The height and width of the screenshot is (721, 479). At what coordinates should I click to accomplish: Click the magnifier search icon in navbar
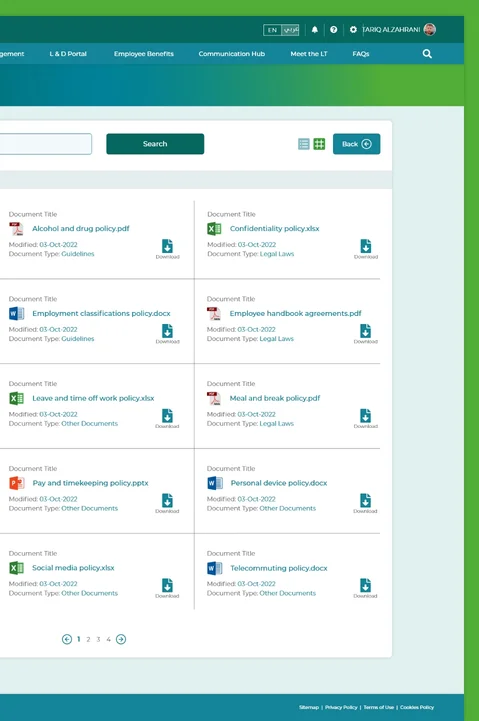coord(427,54)
